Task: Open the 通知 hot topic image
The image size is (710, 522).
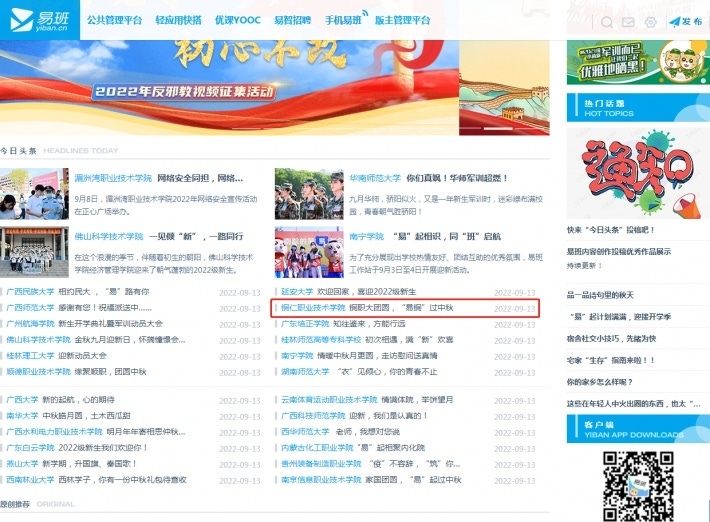Action: tap(638, 173)
